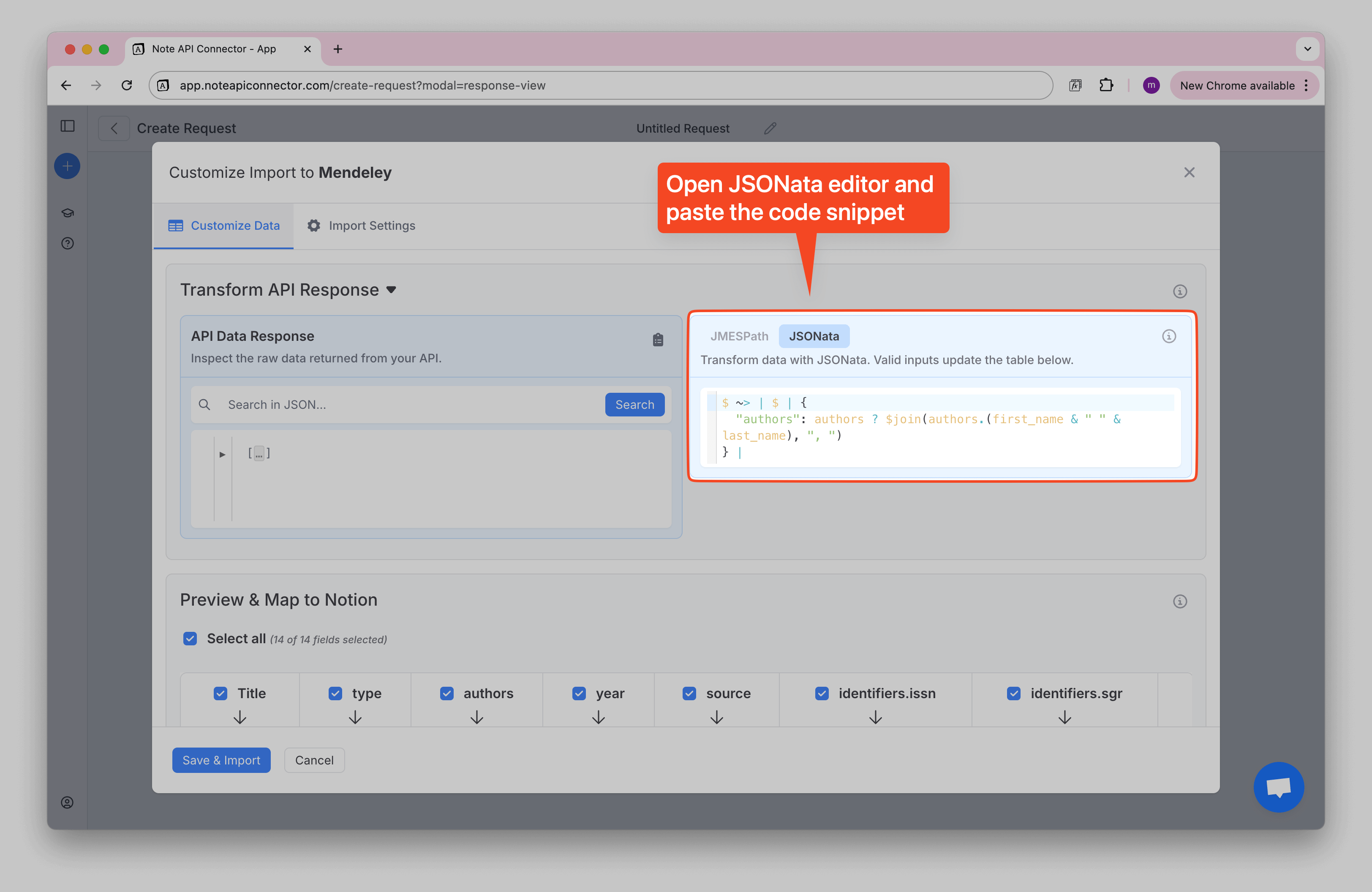The width and height of the screenshot is (1372, 892).
Task: Open the graduation cap tutorials icon
Action: (68, 213)
